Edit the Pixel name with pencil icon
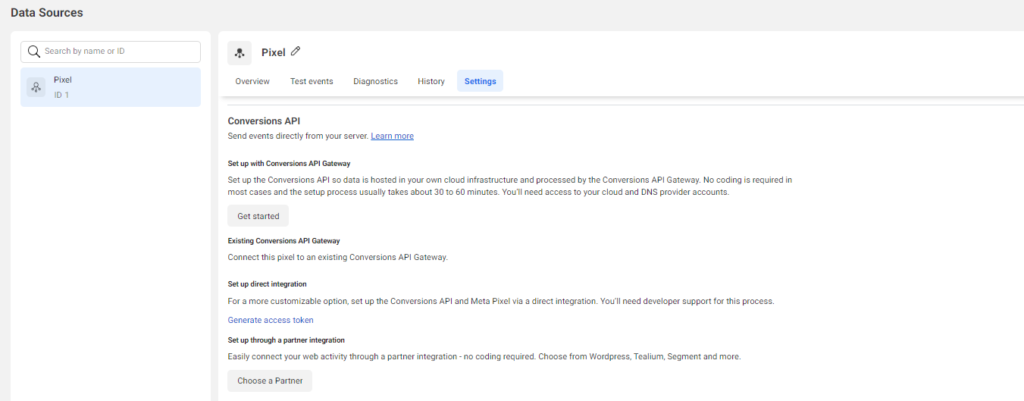 point(296,51)
